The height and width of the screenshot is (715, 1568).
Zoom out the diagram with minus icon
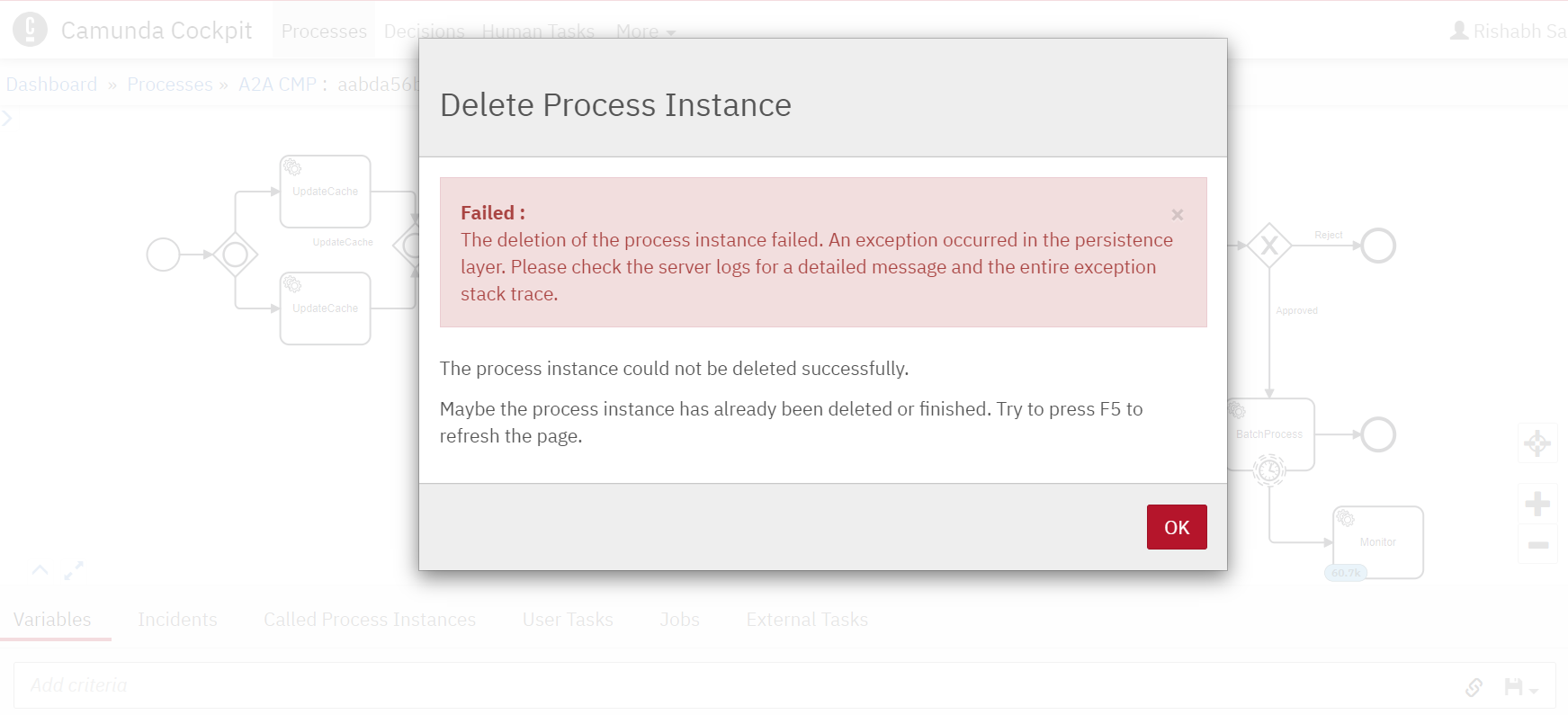click(x=1537, y=545)
